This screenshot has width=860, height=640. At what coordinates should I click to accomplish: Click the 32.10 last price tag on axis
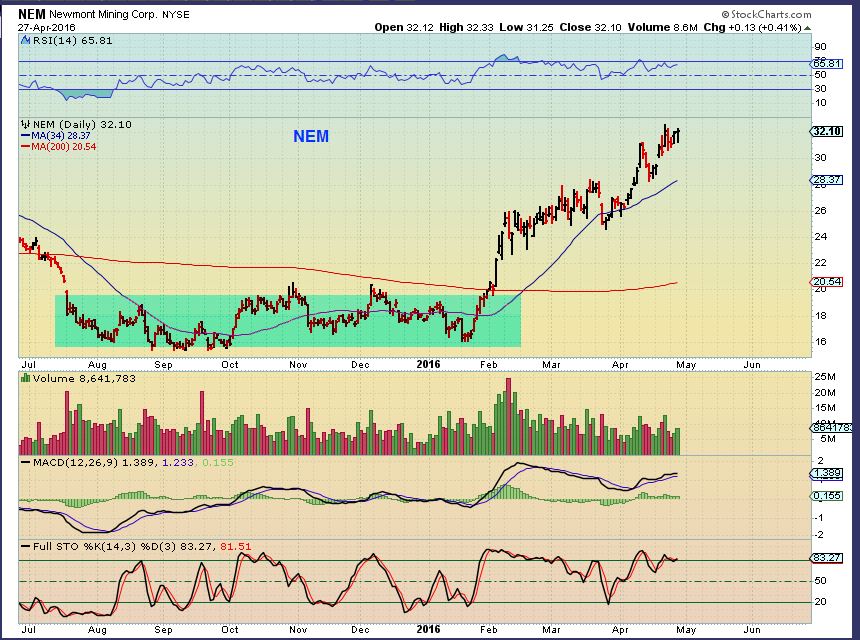[827, 131]
